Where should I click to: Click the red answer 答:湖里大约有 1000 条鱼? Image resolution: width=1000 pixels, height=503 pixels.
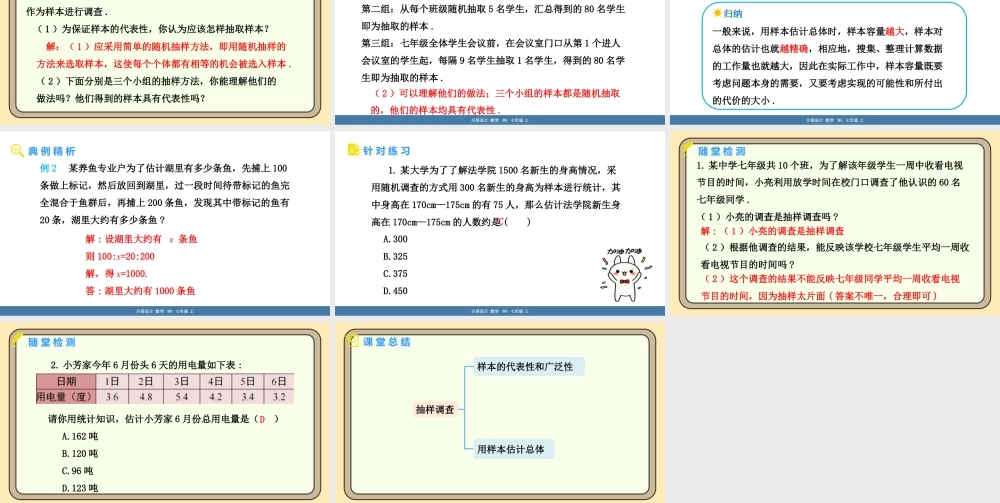click(140, 291)
